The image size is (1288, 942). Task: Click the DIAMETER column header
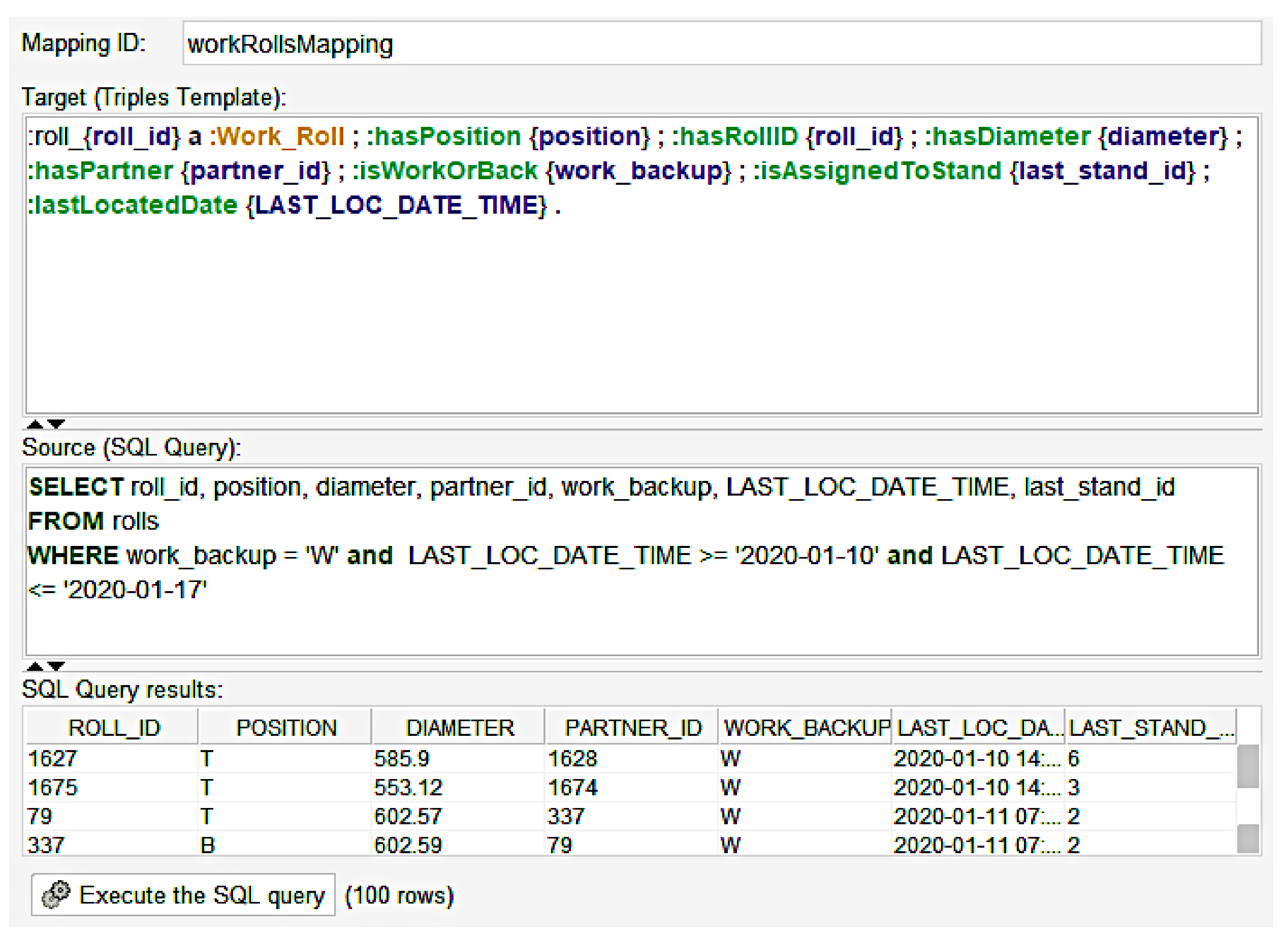pos(459,728)
